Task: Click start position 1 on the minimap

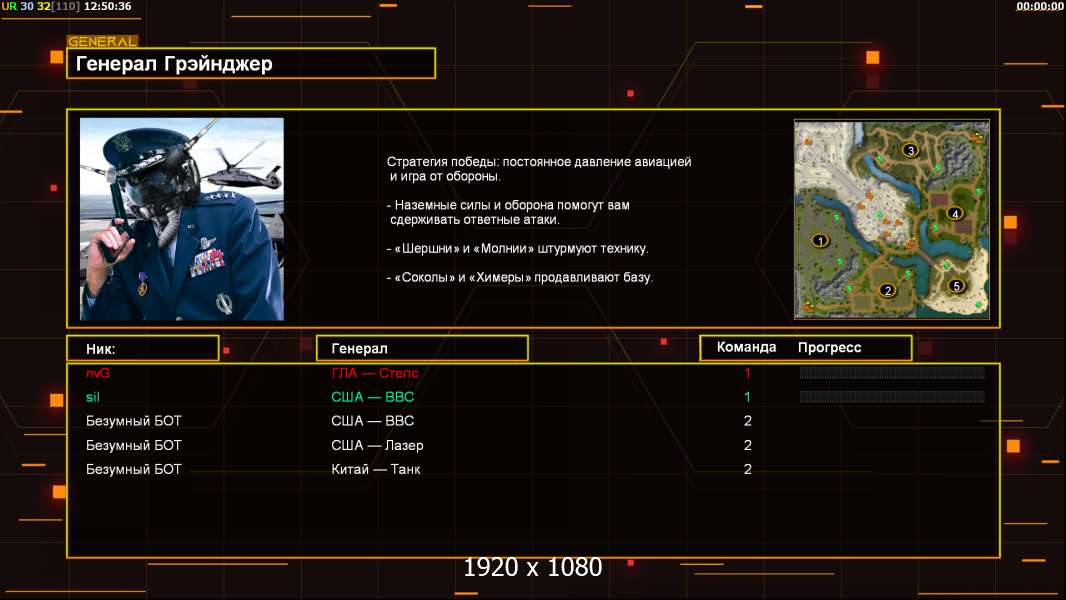Action: [x=821, y=241]
